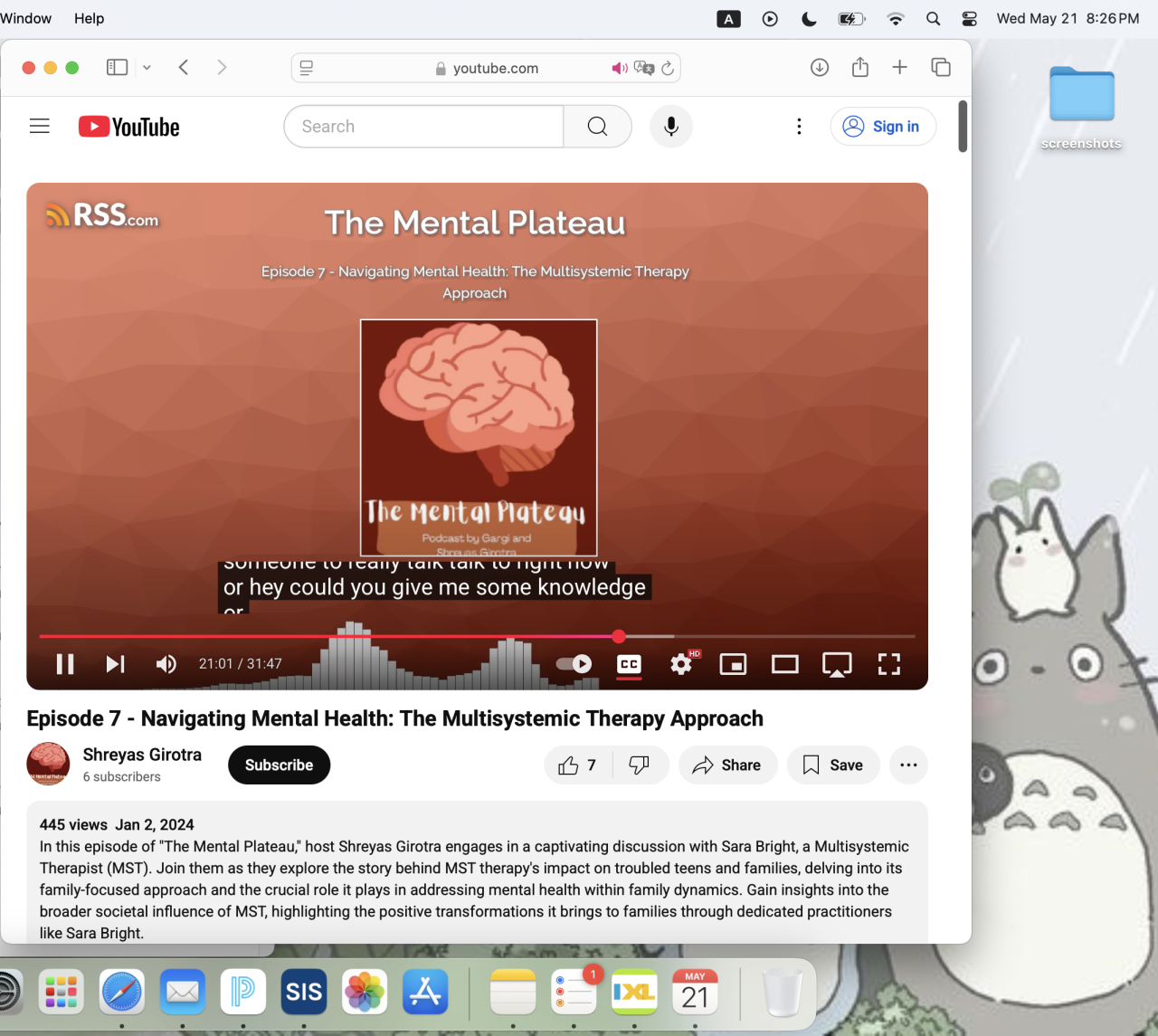Screen dimensions: 1158x1036
Task: Open the miniplayer
Action: [x=733, y=664]
